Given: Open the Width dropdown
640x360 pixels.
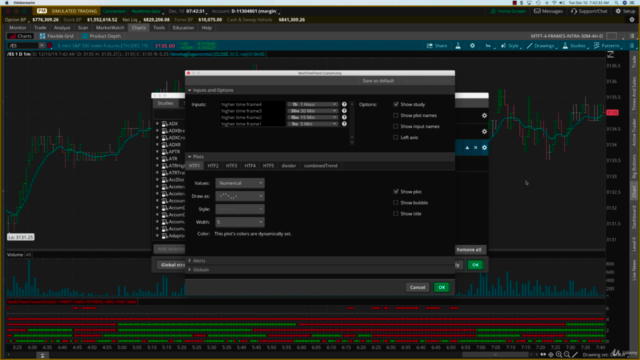Looking at the screenshot, I should [x=240, y=222].
